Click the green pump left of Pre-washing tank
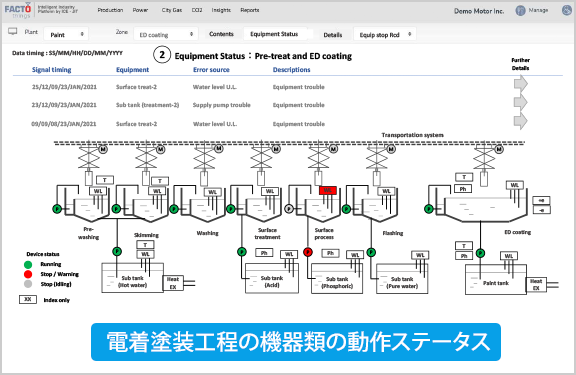The height and width of the screenshot is (375, 576). (x=57, y=209)
